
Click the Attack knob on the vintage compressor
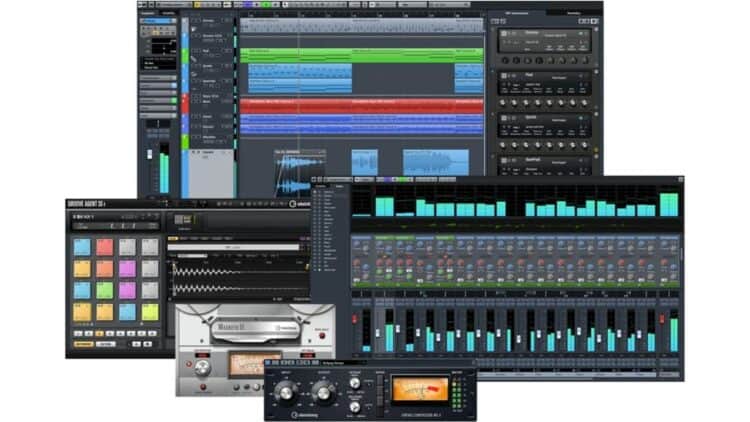click(x=354, y=383)
